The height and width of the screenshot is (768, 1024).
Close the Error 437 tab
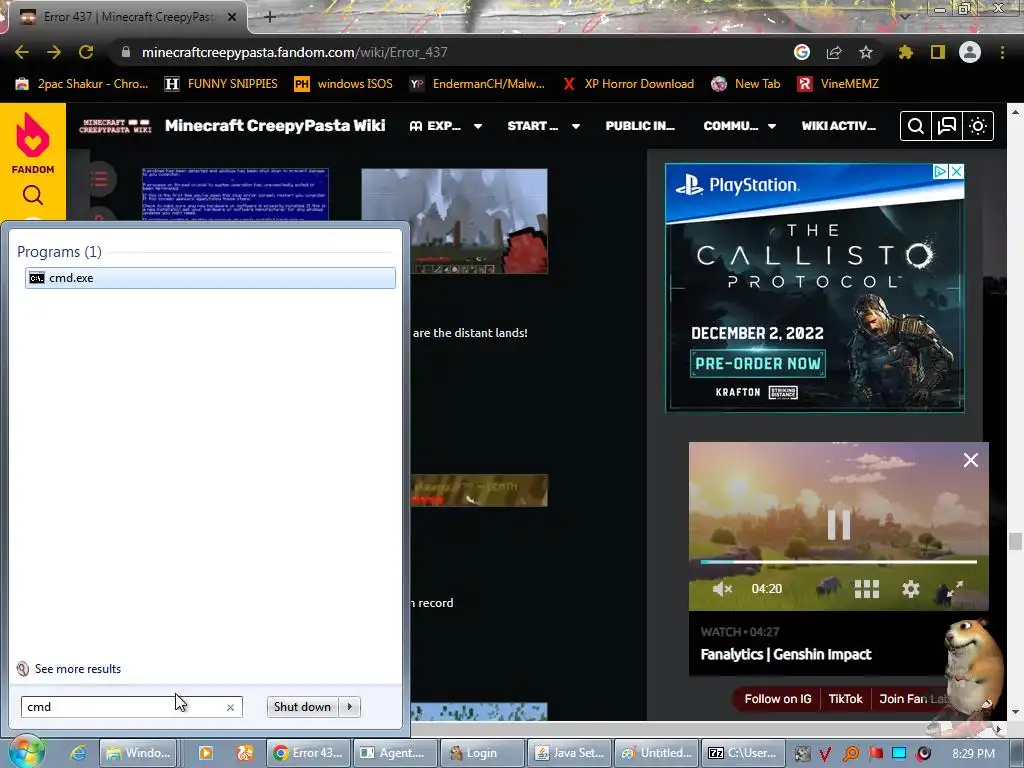tap(232, 17)
